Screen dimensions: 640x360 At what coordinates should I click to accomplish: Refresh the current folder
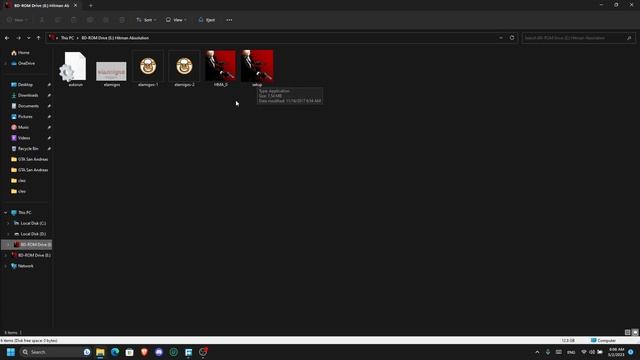click(512, 38)
